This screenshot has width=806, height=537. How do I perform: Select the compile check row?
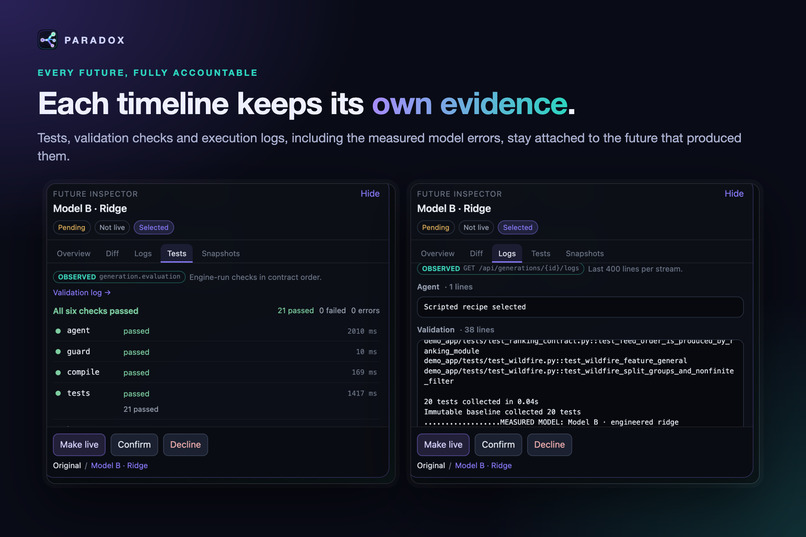[x=216, y=373]
